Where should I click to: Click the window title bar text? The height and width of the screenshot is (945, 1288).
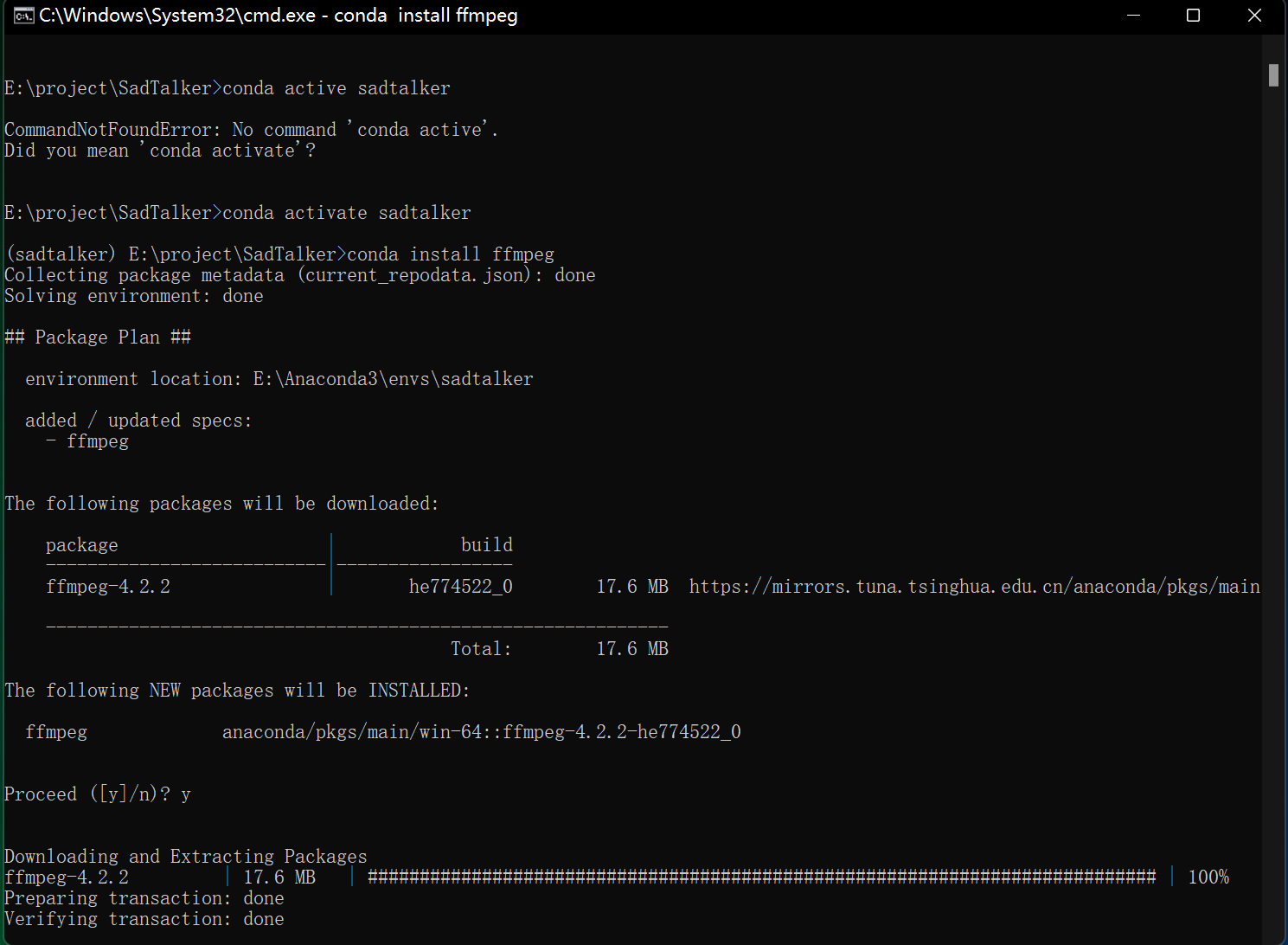[x=278, y=16]
